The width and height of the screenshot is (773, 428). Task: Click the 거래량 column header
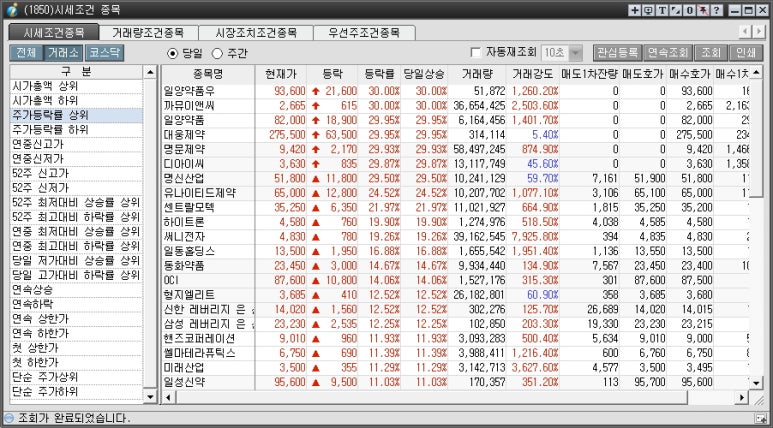[477, 74]
